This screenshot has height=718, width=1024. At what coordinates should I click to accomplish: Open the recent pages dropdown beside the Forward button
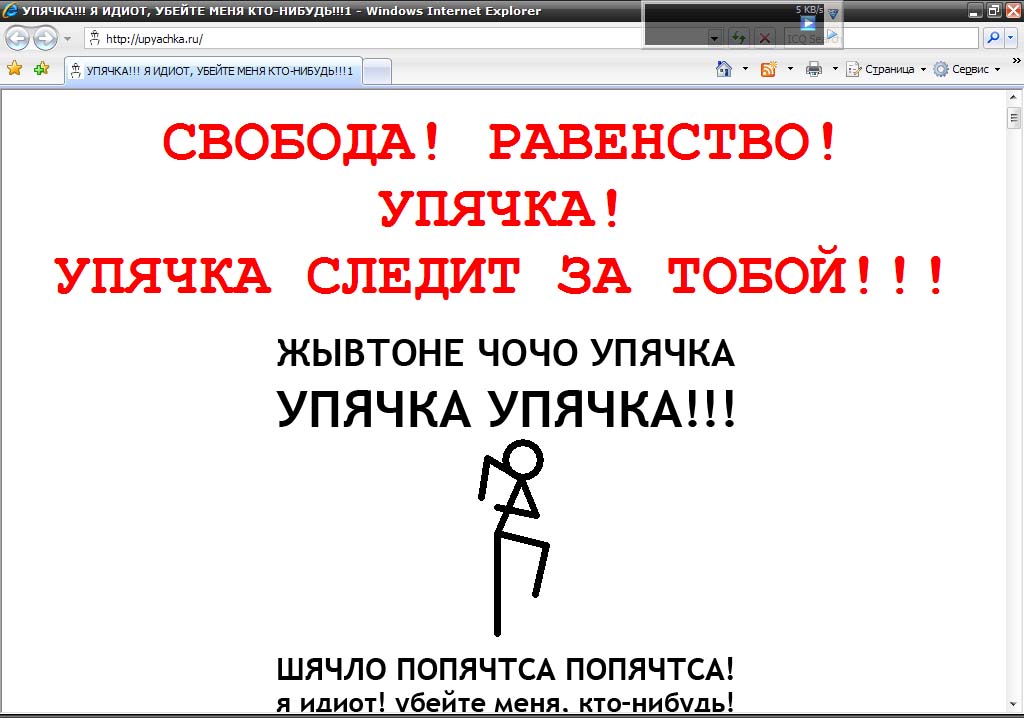pos(67,39)
